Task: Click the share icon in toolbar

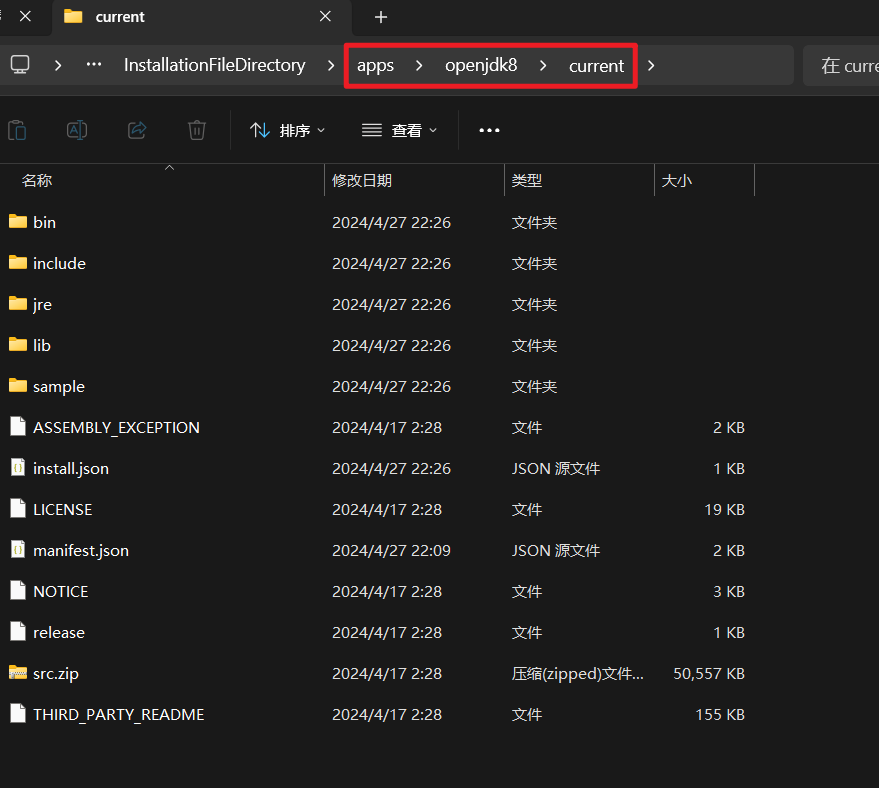Action: pos(137,130)
